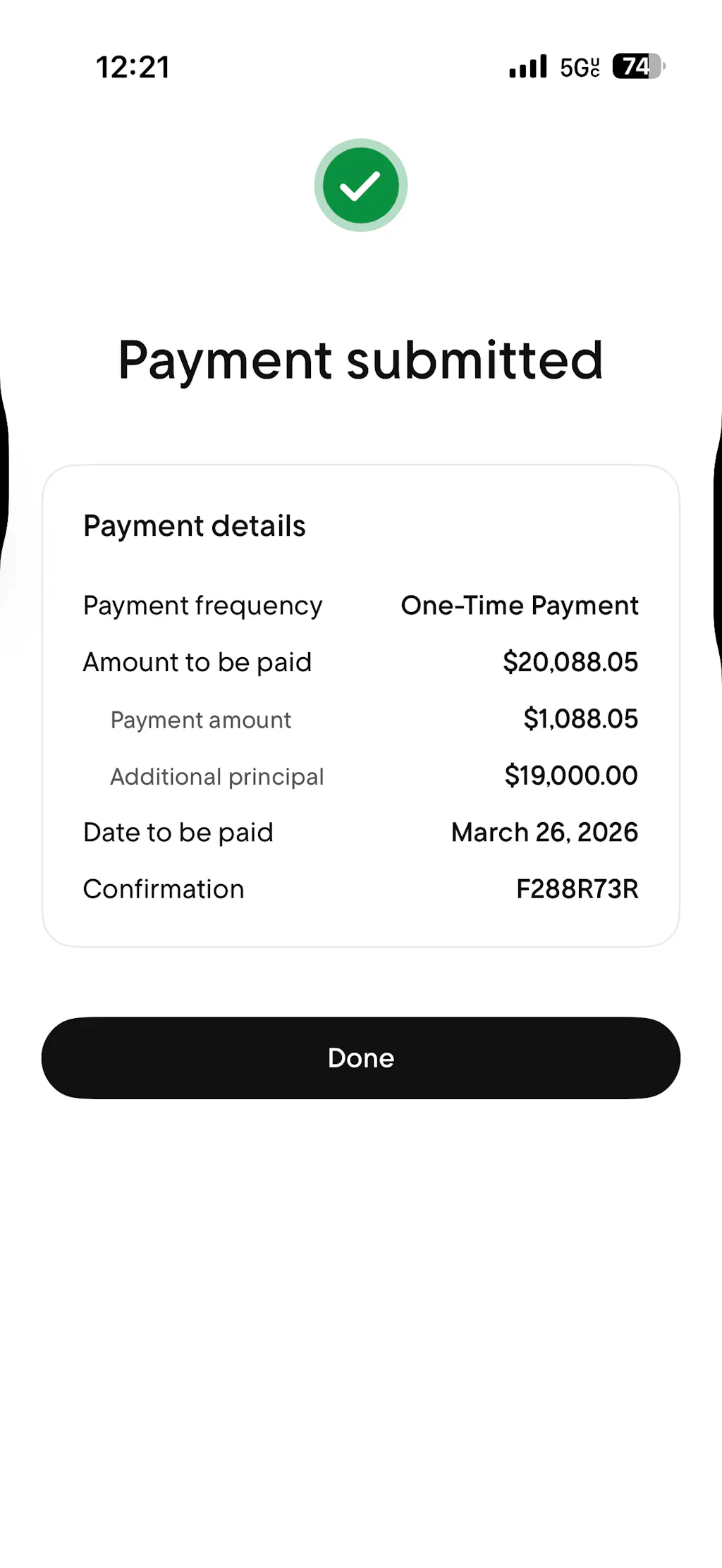
Task: Tap the $1,088.05 payment amount value
Action: (580, 719)
